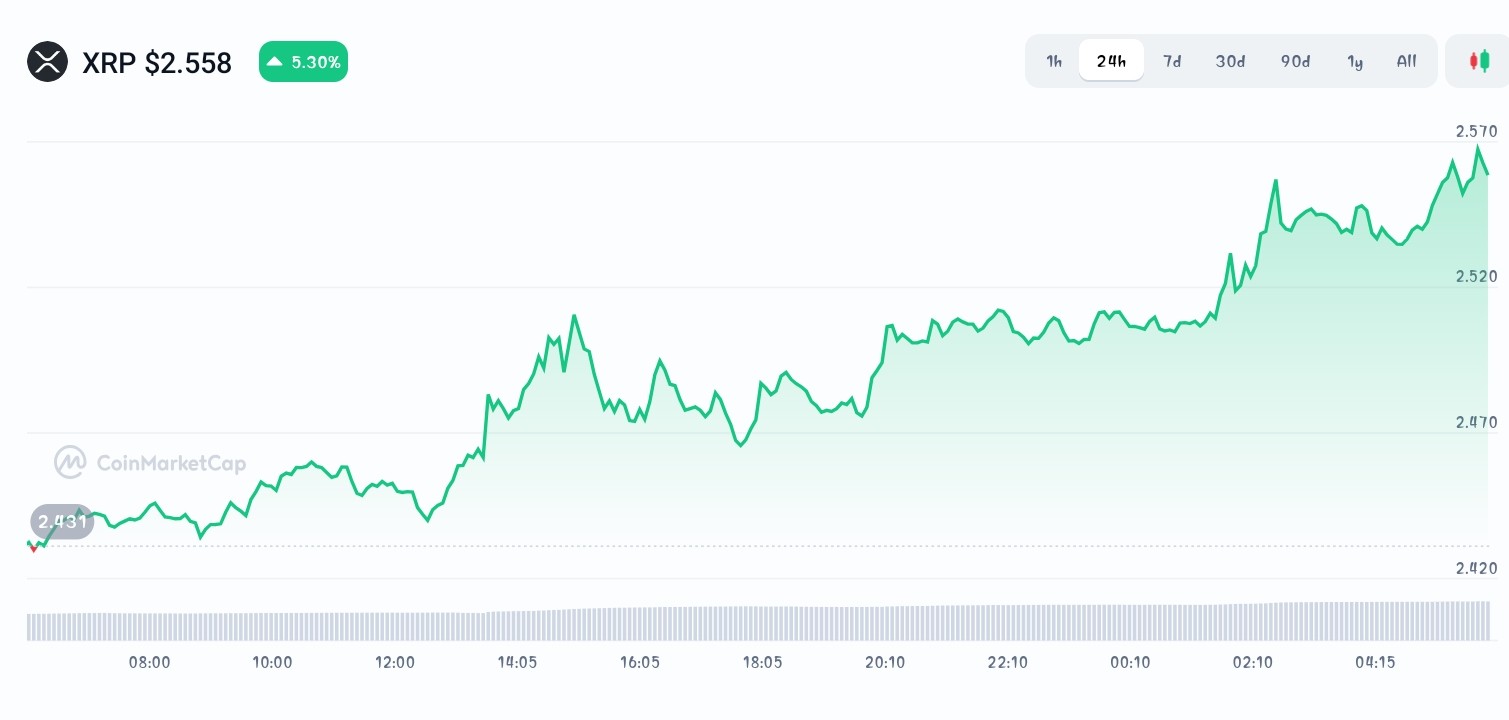The width and height of the screenshot is (1509, 720).
Task: Click the 2.570 y-axis label
Action: pos(1476,131)
